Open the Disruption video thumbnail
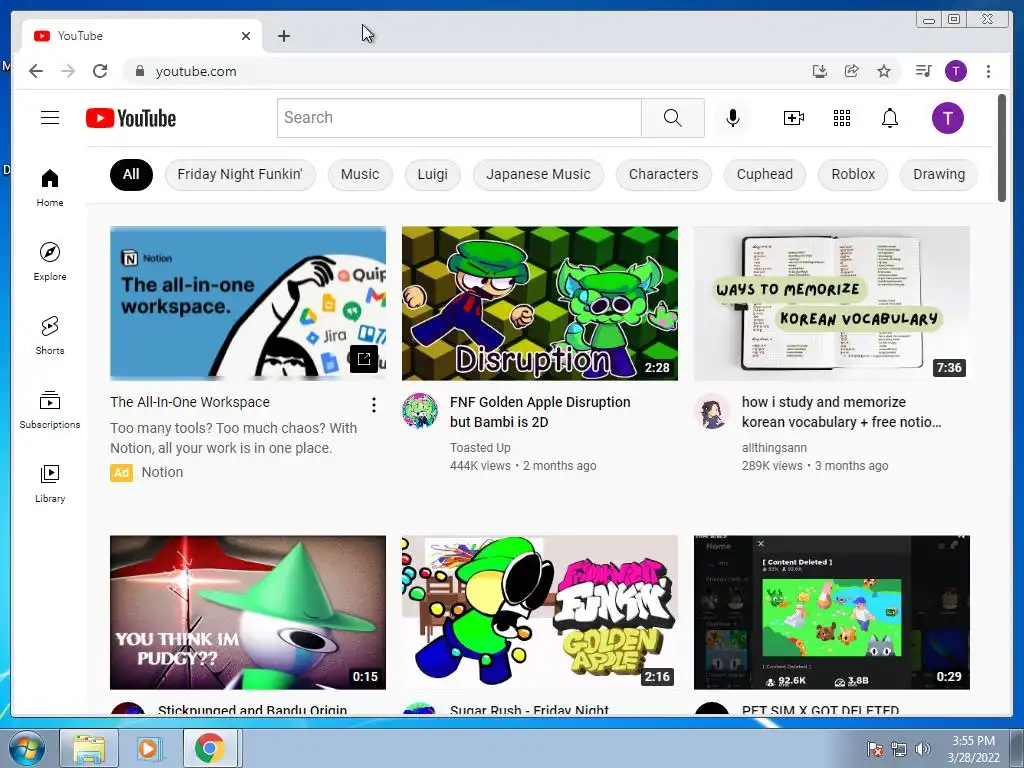The width and height of the screenshot is (1024, 768). pyautogui.click(x=539, y=303)
